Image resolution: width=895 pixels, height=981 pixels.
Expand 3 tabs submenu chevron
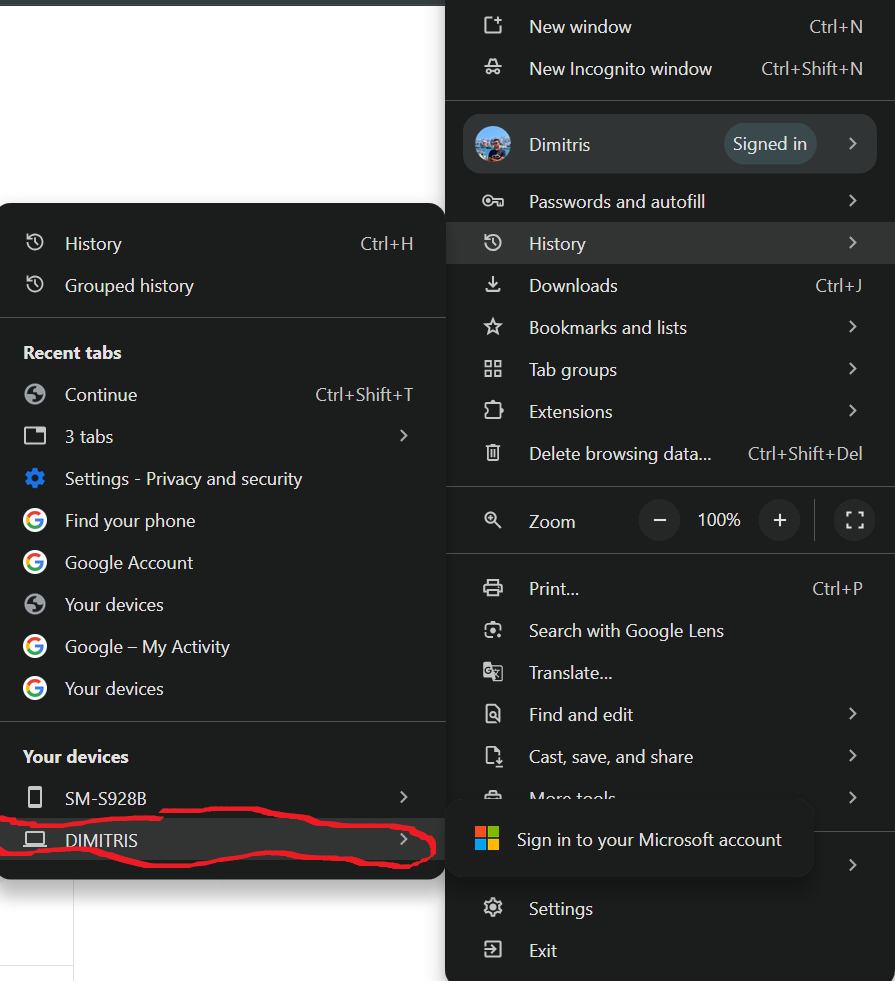[x=403, y=435]
